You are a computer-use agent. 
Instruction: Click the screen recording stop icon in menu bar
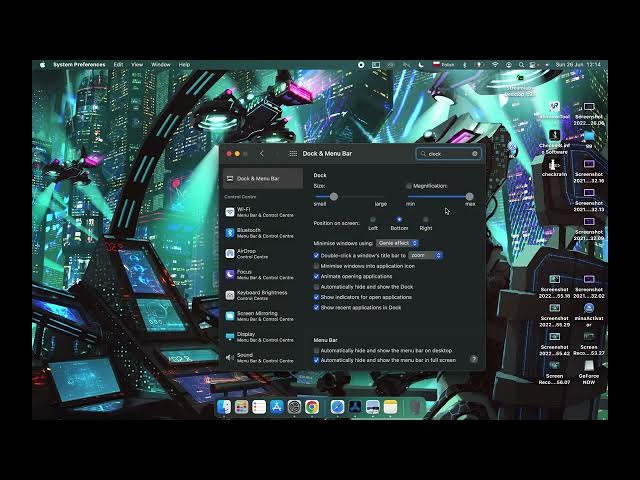[x=361, y=64]
